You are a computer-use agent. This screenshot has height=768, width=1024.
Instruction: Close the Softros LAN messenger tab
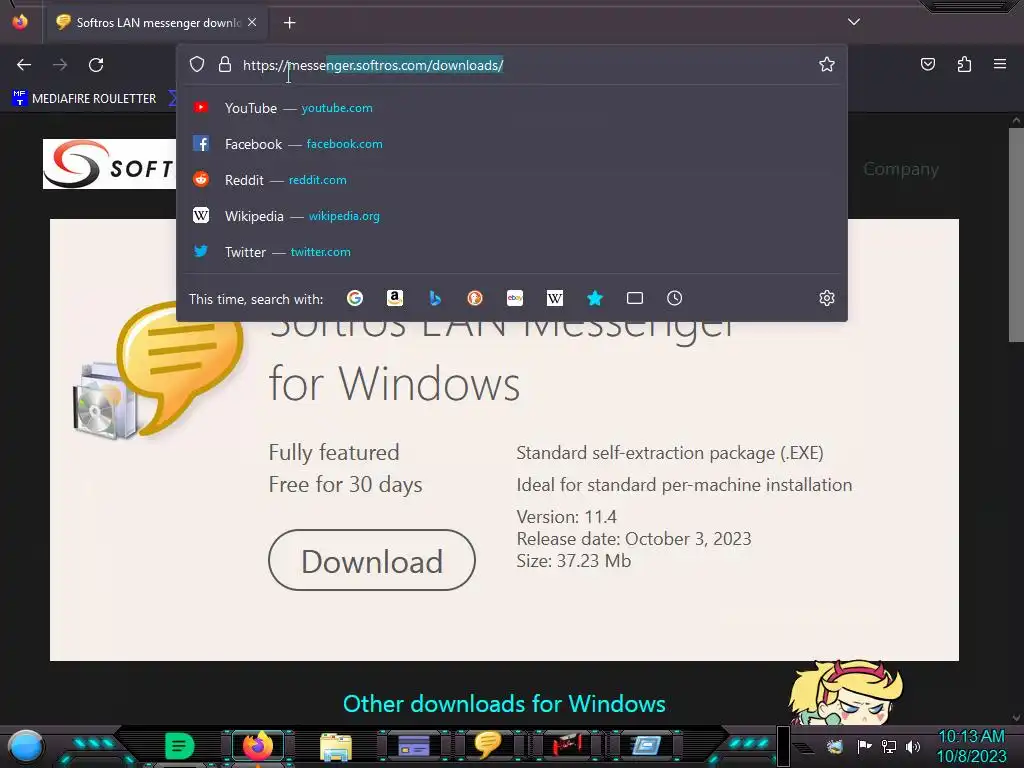pyautogui.click(x=252, y=22)
